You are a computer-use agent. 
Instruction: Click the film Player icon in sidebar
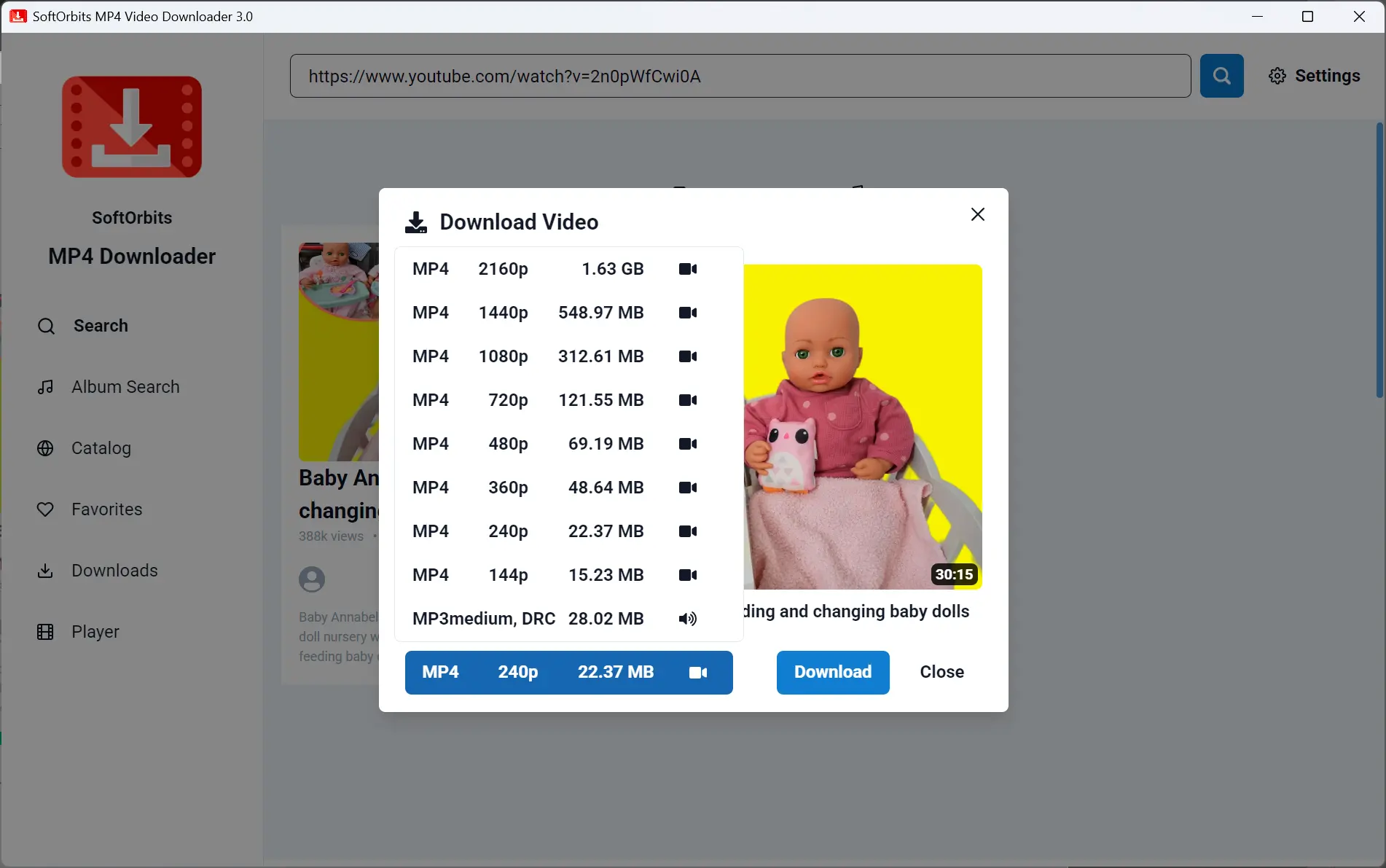pos(45,632)
